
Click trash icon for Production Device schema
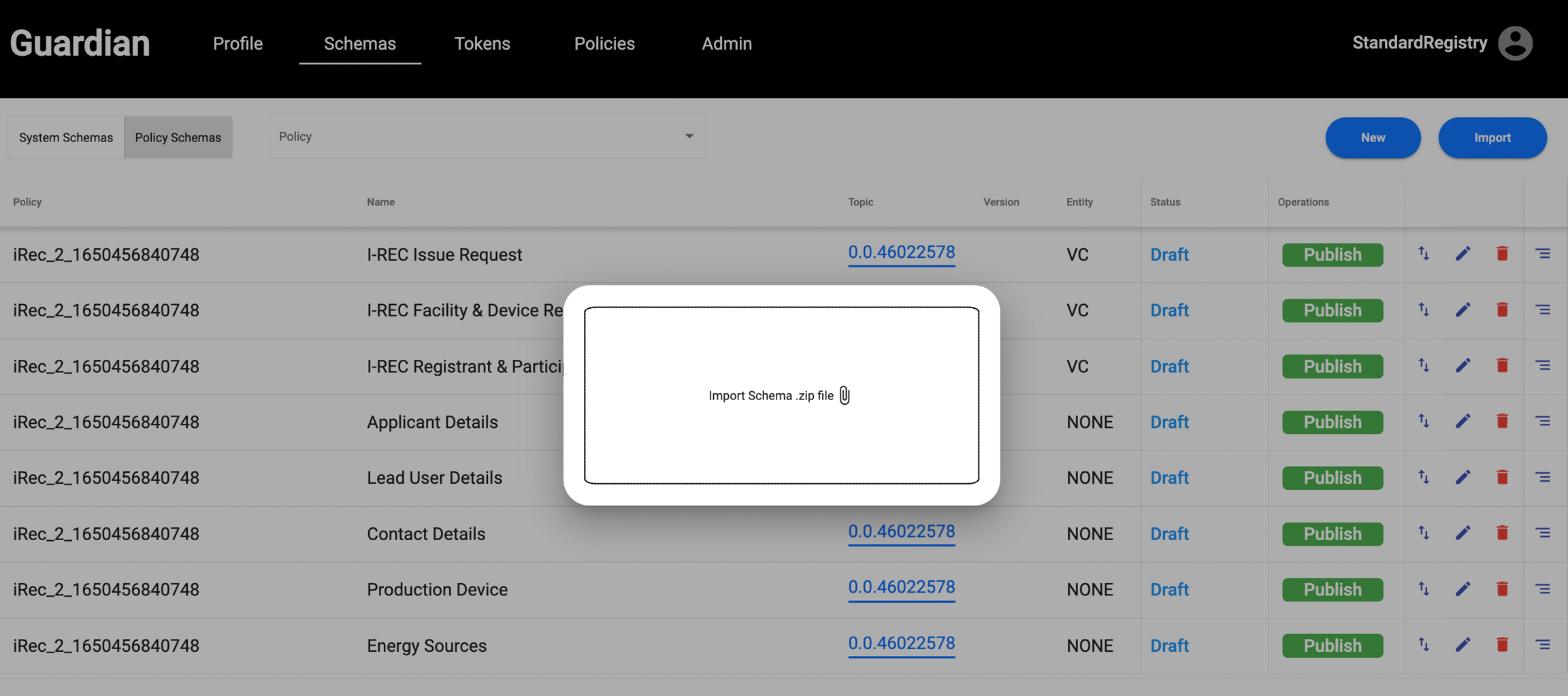[1502, 589]
